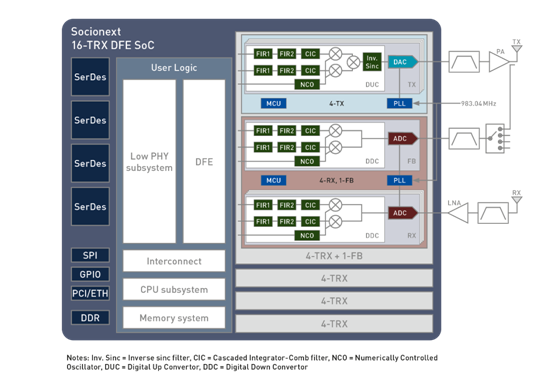Click the combining mixer before Inv. Sinc
Screen dimensions: 558x380
pos(353,62)
